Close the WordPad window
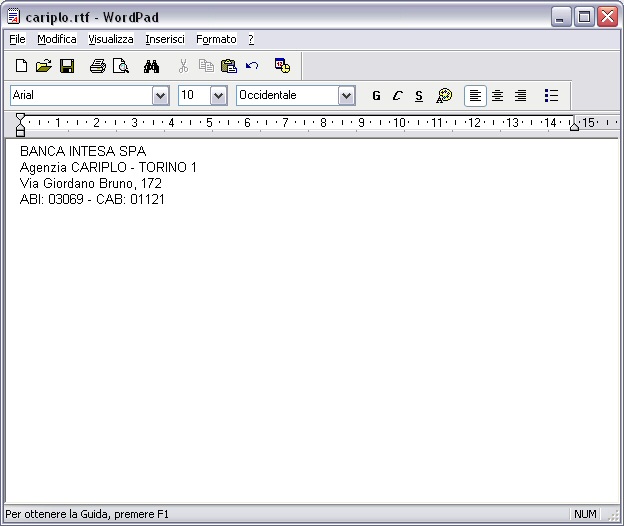The width and height of the screenshot is (624, 526). click(x=607, y=17)
